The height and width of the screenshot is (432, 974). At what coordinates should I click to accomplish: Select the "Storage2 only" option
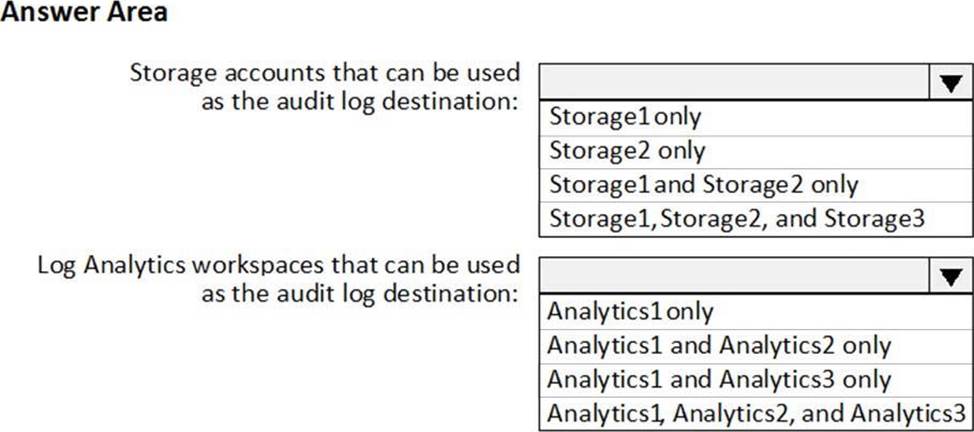click(x=627, y=151)
